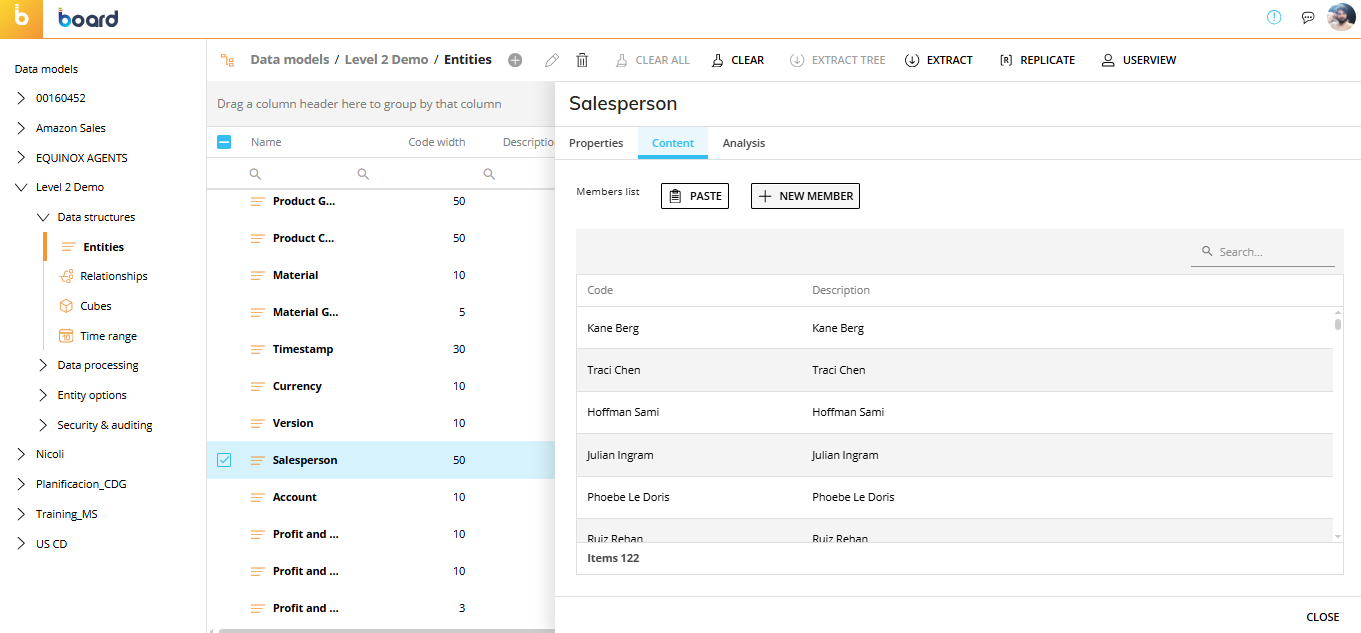Expand the Security & auditing section
Viewport: 1361px width, 633px height.
(x=43, y=425)
